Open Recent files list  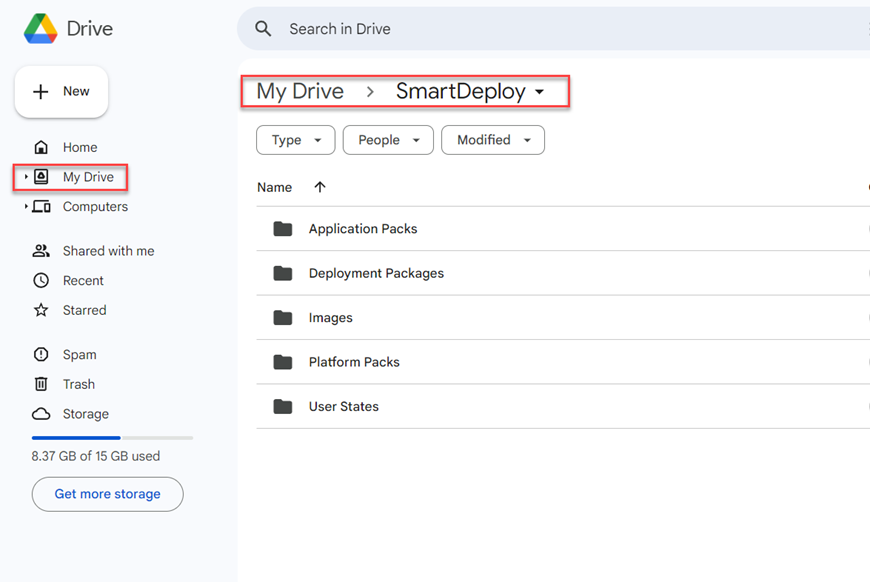83,280
